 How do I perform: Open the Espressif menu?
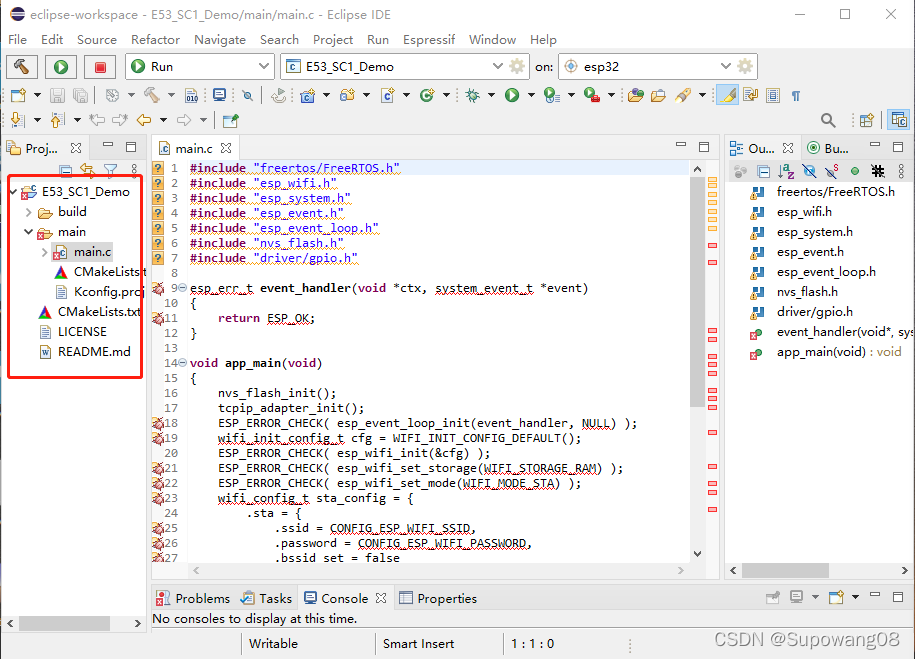[x=429, y=40]
